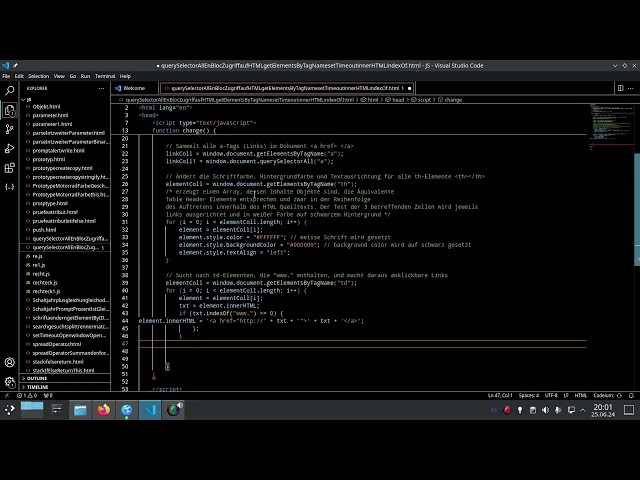Show hidden system tray icons
Image resolution: width=640 pixels, height=480 pixels.
583,410
